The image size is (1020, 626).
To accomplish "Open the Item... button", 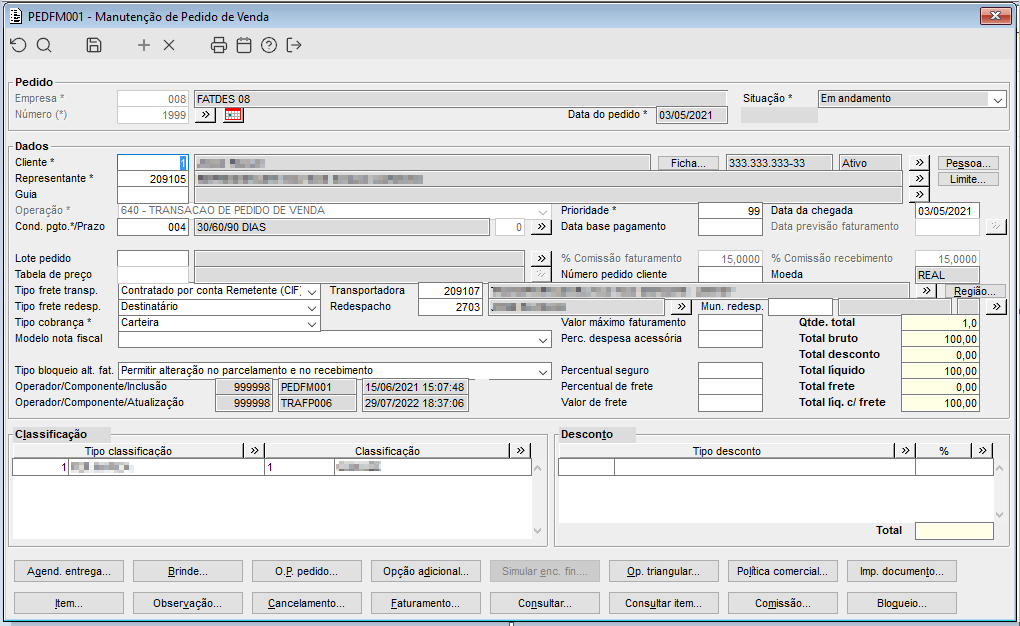I will (68, 603).
